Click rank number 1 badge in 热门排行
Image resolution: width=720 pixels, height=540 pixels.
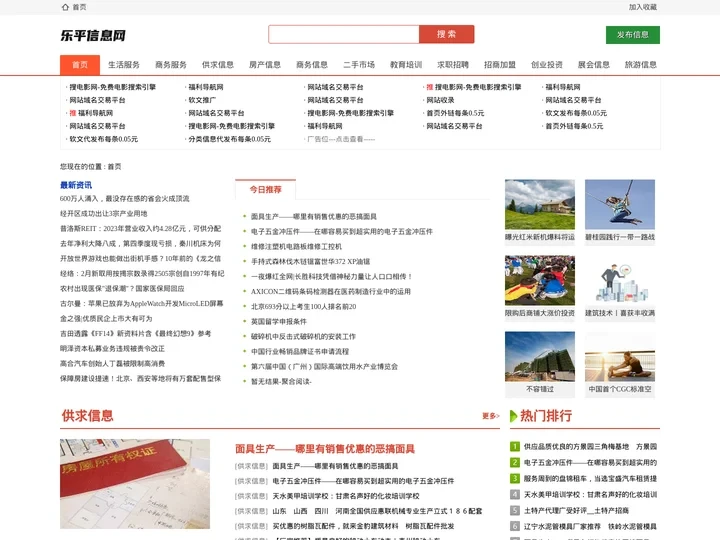(x=515, y=446)
